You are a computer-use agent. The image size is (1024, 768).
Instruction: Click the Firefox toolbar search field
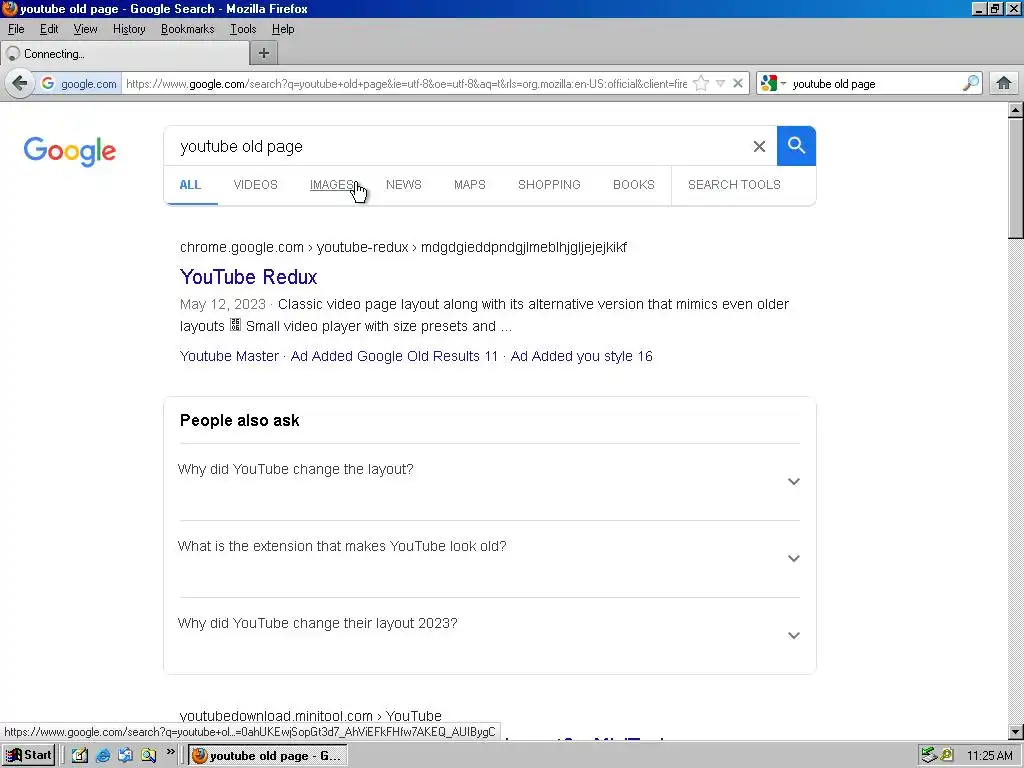(x=875, y=84)
